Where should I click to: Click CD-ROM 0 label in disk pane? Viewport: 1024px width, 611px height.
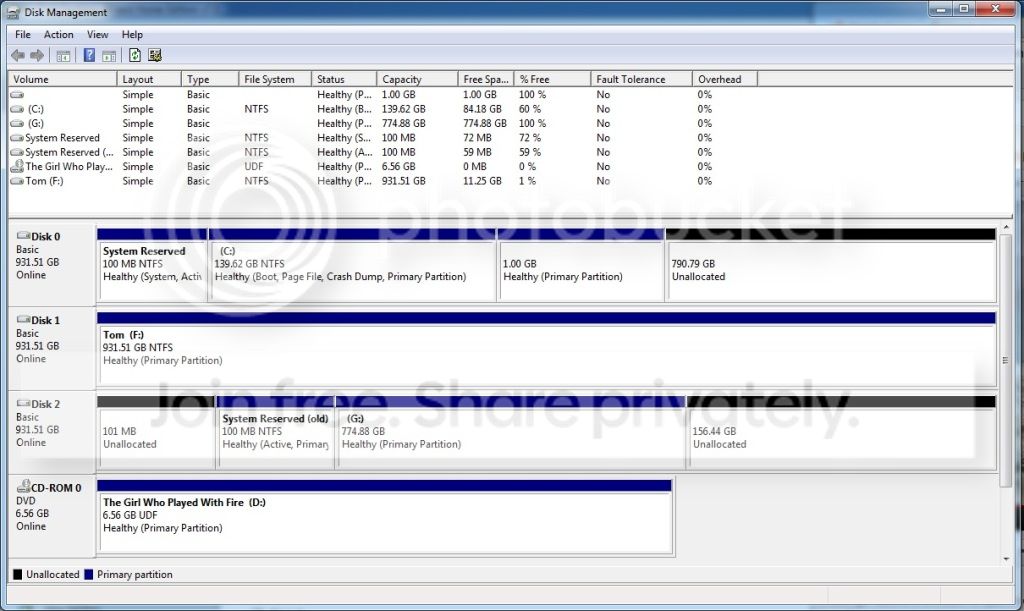(x=56, y=488)
